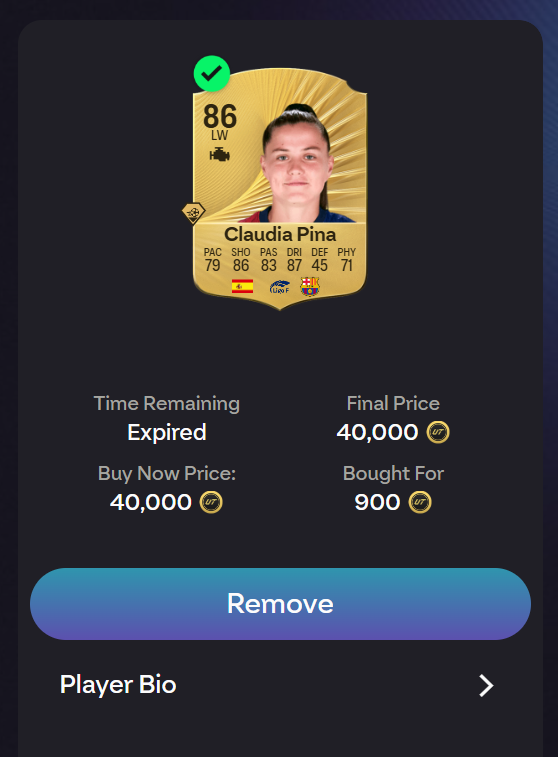Click the green checkmark badge on card
The width and height of the screenshot is (558, 757).
211,73
